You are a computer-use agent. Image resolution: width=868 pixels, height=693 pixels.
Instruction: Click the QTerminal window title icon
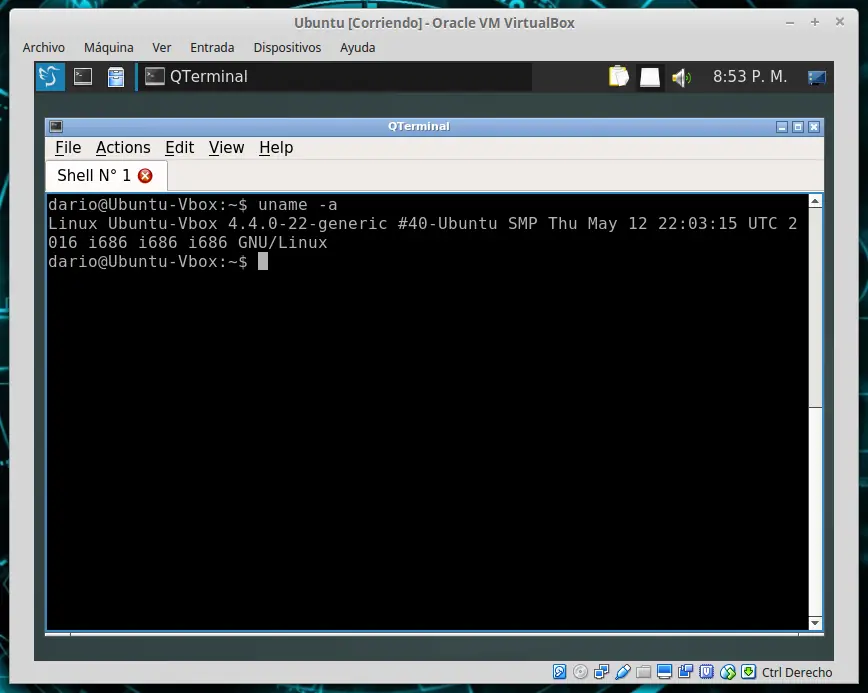(56, 127)
